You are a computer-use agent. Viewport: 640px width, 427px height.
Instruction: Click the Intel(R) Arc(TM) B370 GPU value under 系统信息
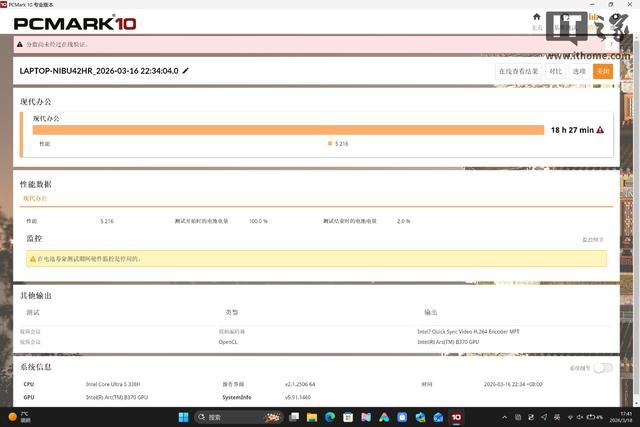(x=117, y=397)
